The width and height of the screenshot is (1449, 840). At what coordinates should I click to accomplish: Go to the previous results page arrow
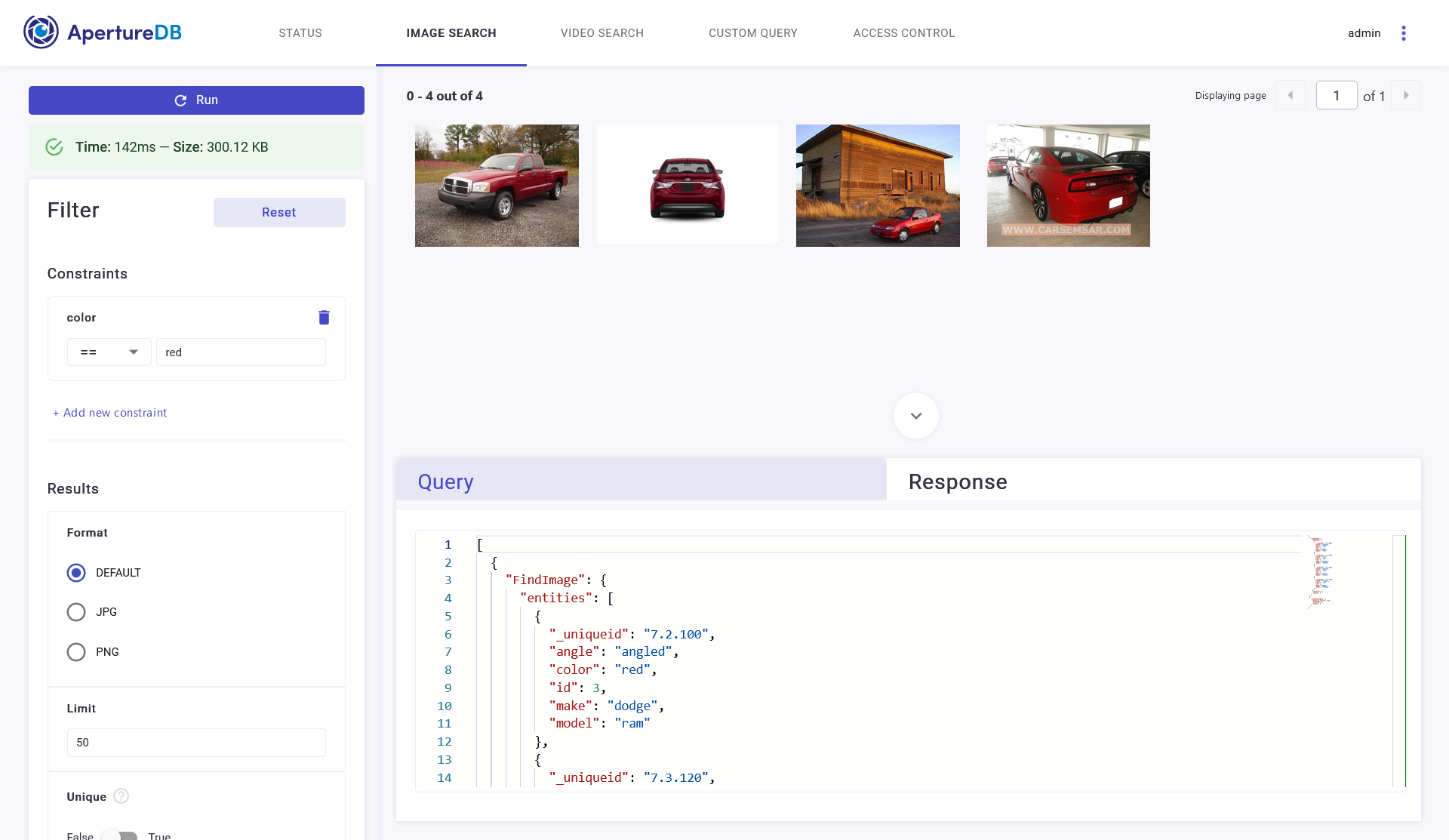1291,96
